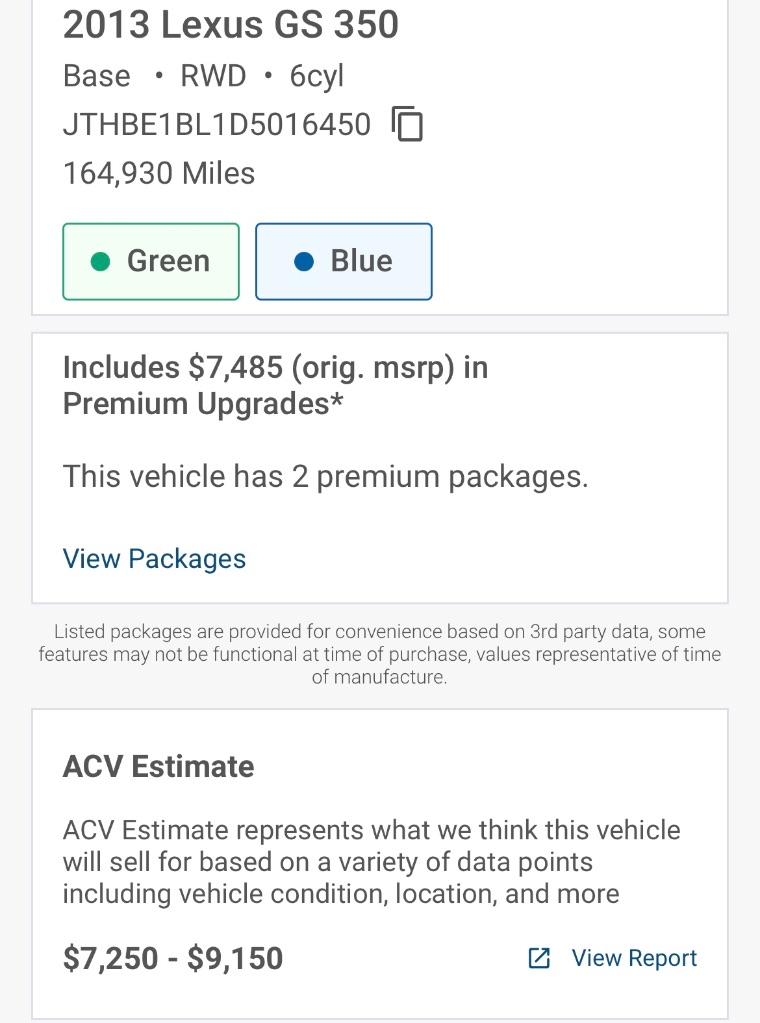
Task: Click the external-link icon beside View Report
Action: [x=539, y=958]
